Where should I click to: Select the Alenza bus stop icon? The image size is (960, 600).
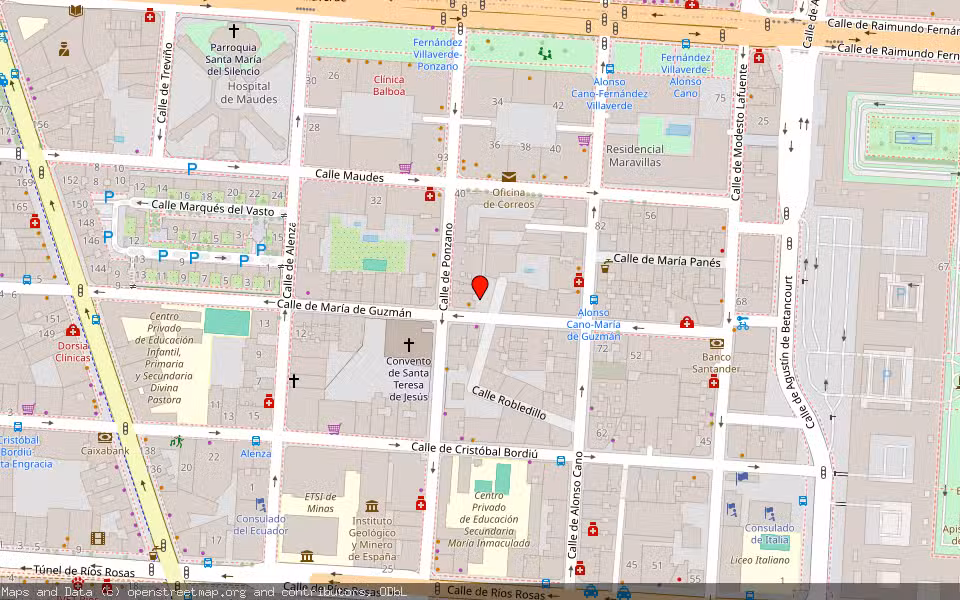[x=256, y=440]
